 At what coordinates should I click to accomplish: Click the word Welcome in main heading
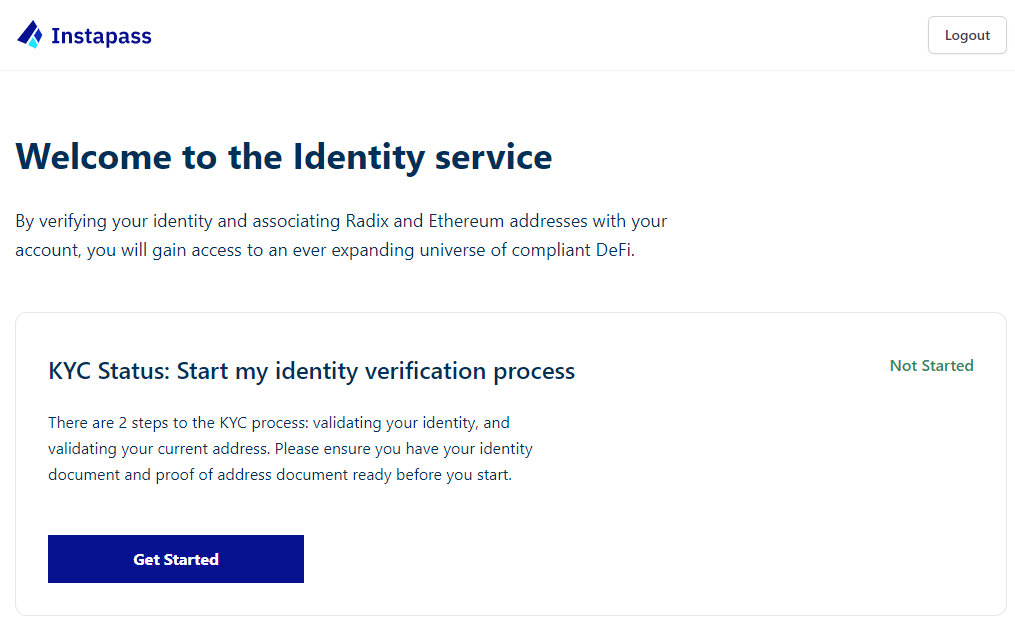(x=94, y=157)
